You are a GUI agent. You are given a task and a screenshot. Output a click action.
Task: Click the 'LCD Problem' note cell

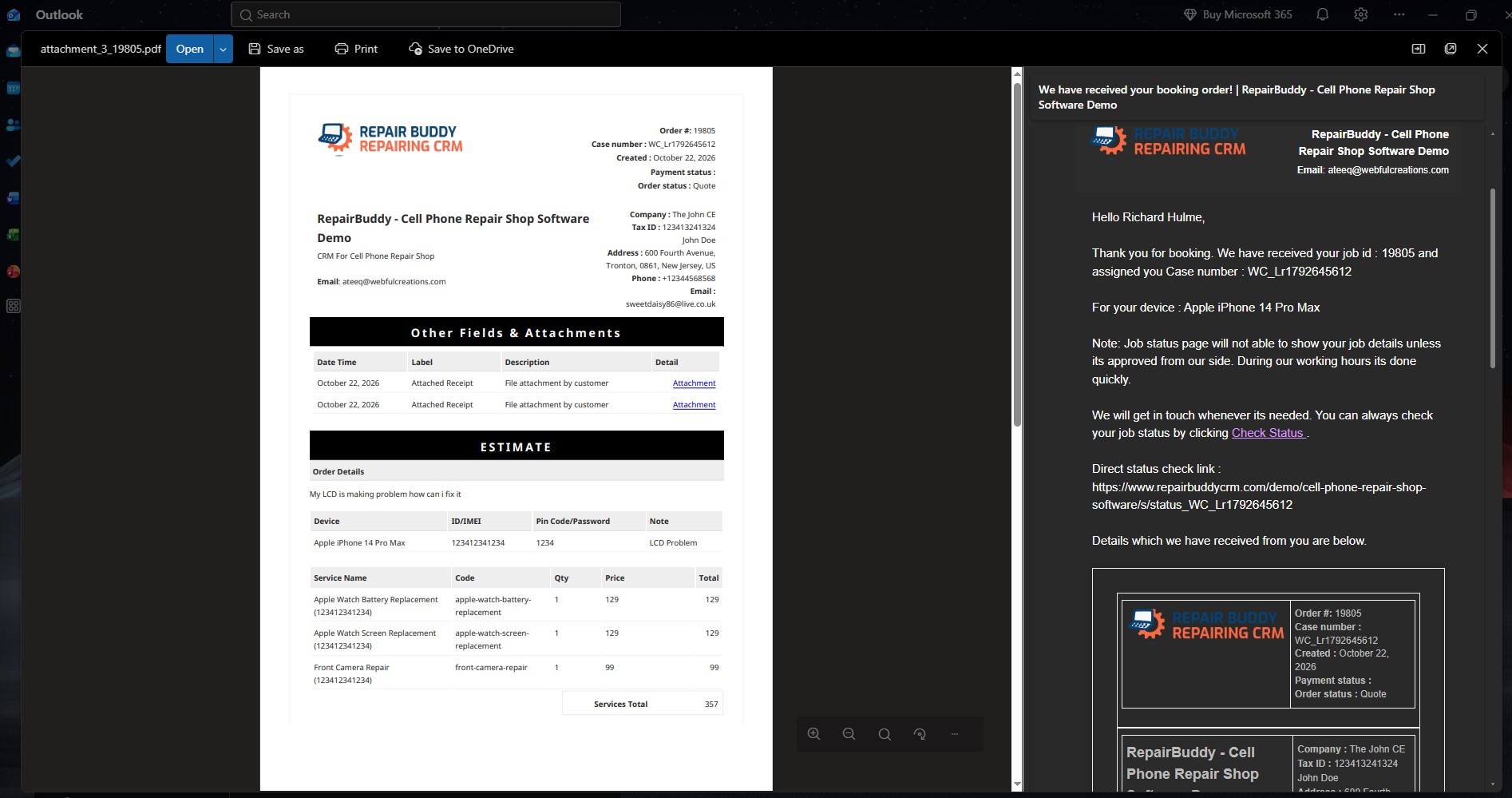[673, 543]
